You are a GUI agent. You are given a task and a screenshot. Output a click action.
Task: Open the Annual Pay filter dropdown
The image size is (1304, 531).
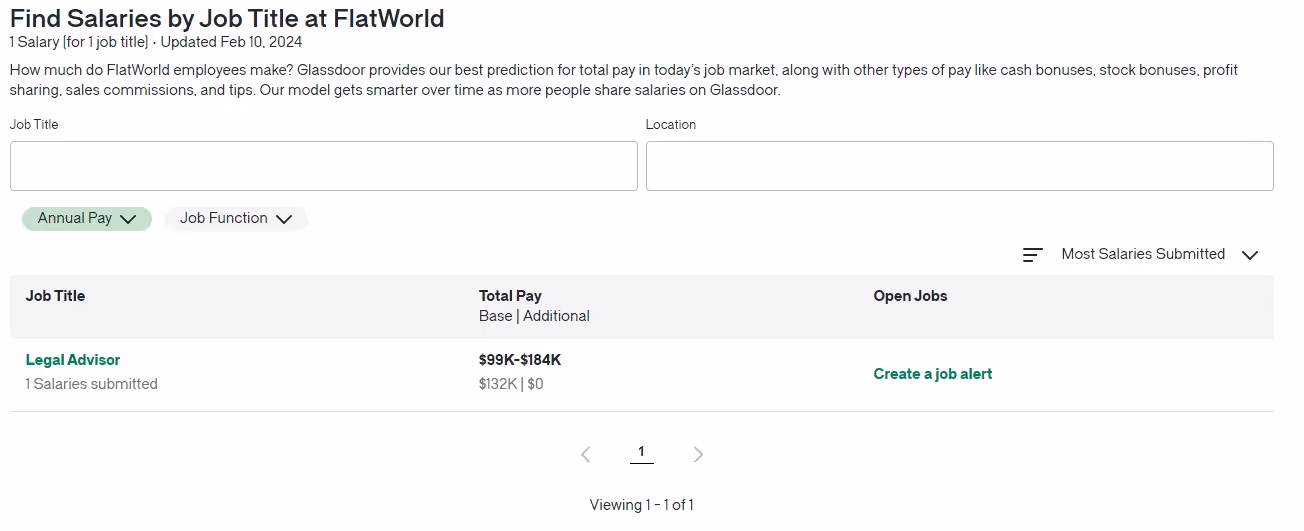tap(87, 218)
